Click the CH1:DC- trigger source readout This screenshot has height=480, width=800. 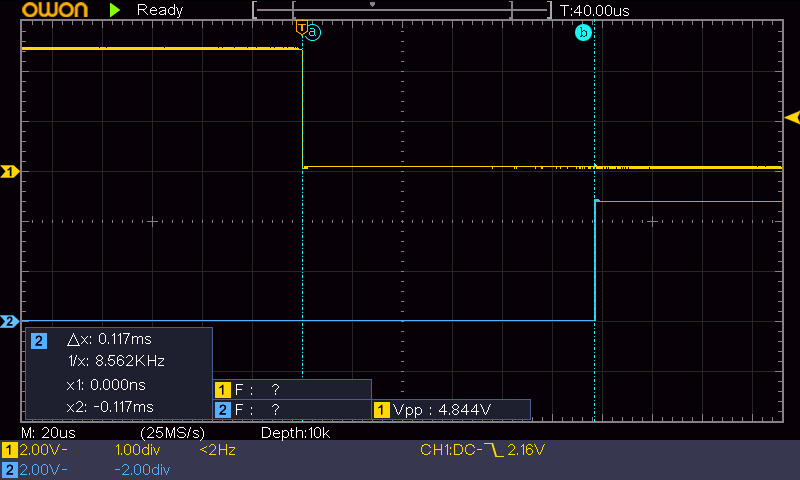tap(451, 450)
